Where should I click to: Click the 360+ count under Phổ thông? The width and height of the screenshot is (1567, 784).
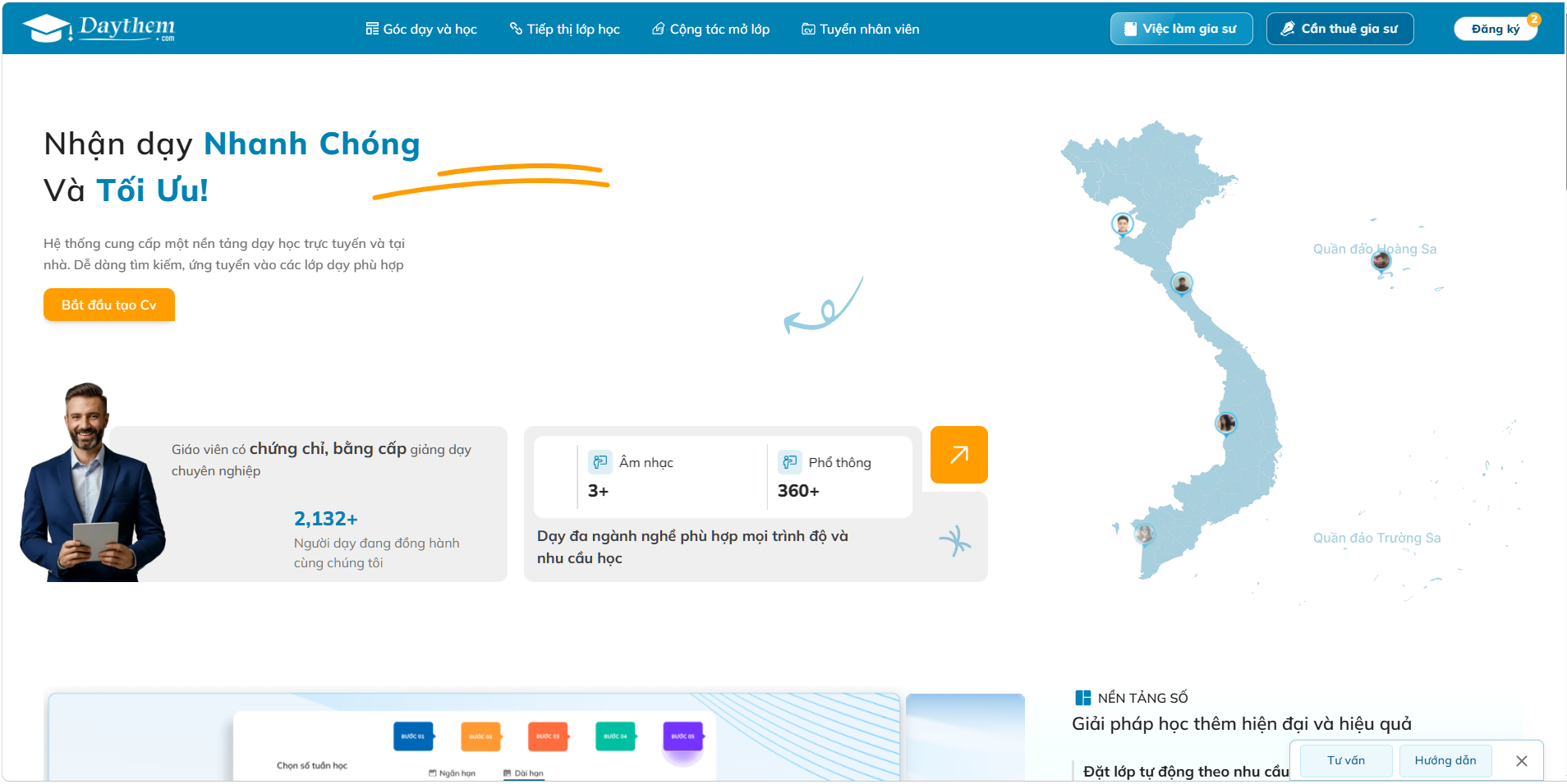tap(798, 491)
